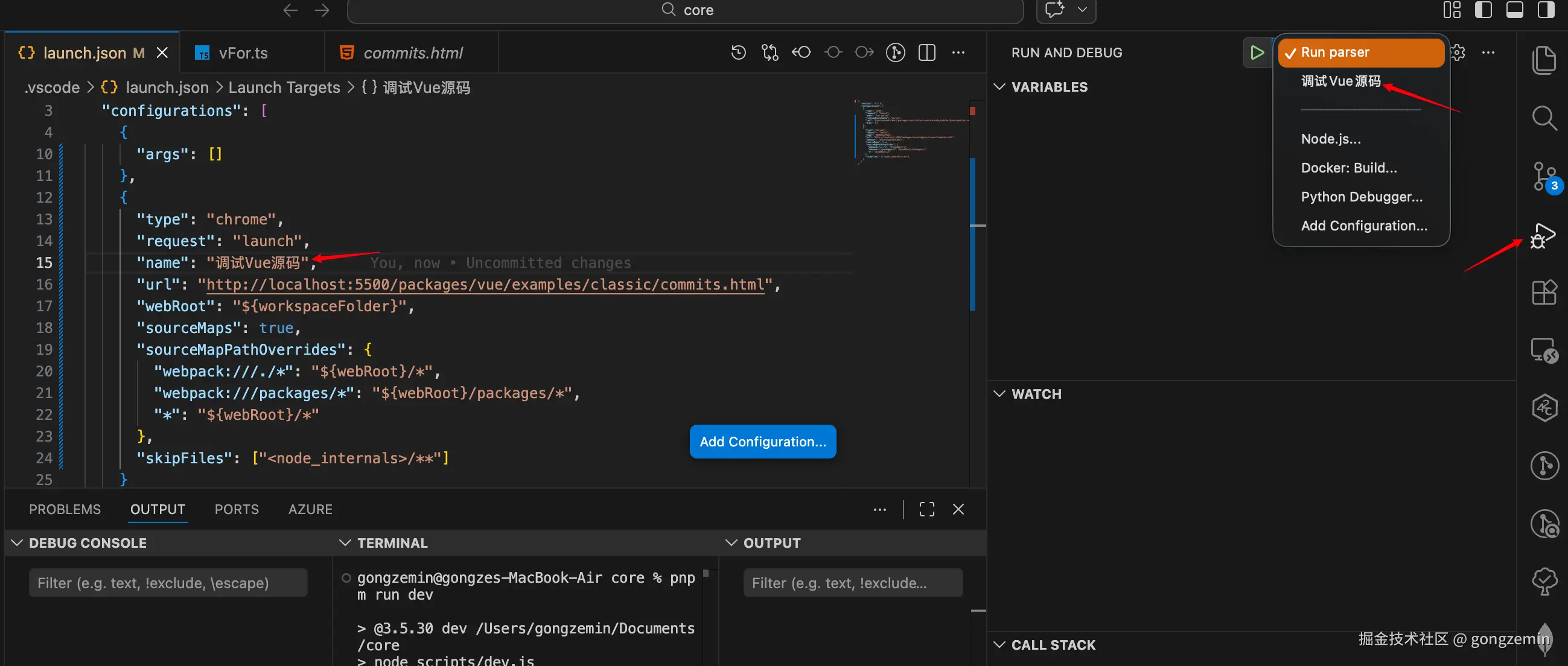Open the Explorer files icon in activity bar

[1543, 60]
